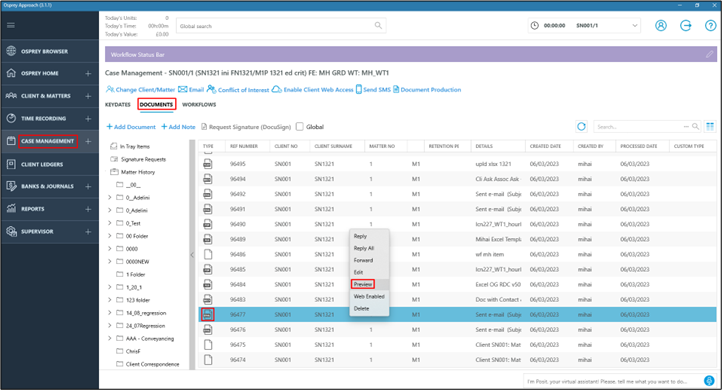Expand Banks & Journals plus button
Viewport: 722px width, 390px height.
click(x=88, y=186)
